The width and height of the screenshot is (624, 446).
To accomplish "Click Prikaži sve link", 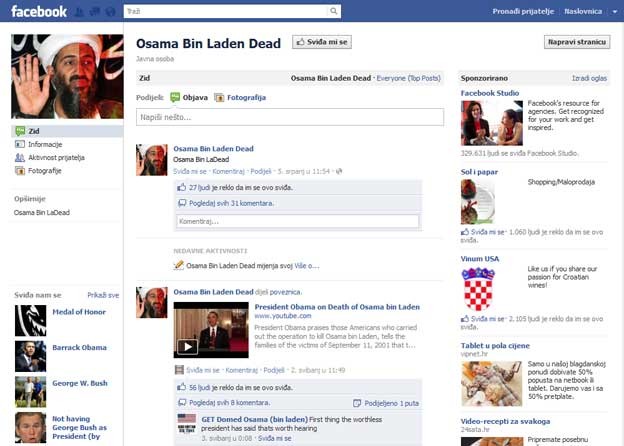I will pos(103,295).
